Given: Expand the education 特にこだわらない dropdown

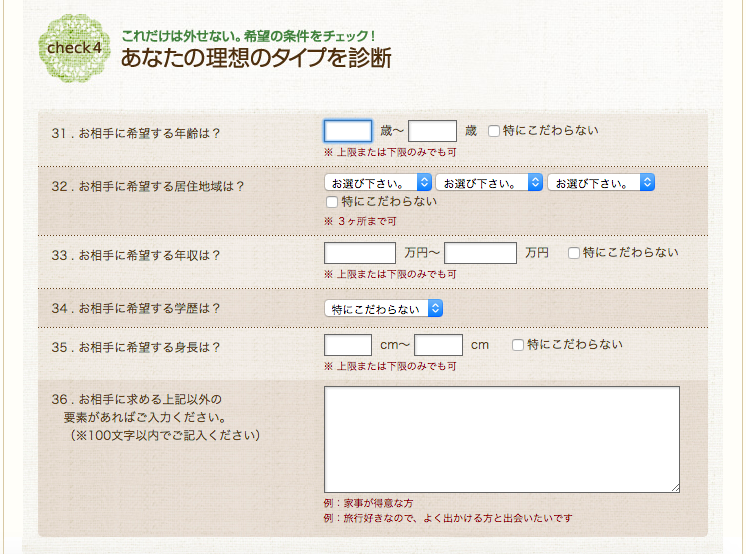Looking at the screenshot, I should click(383, 309).
